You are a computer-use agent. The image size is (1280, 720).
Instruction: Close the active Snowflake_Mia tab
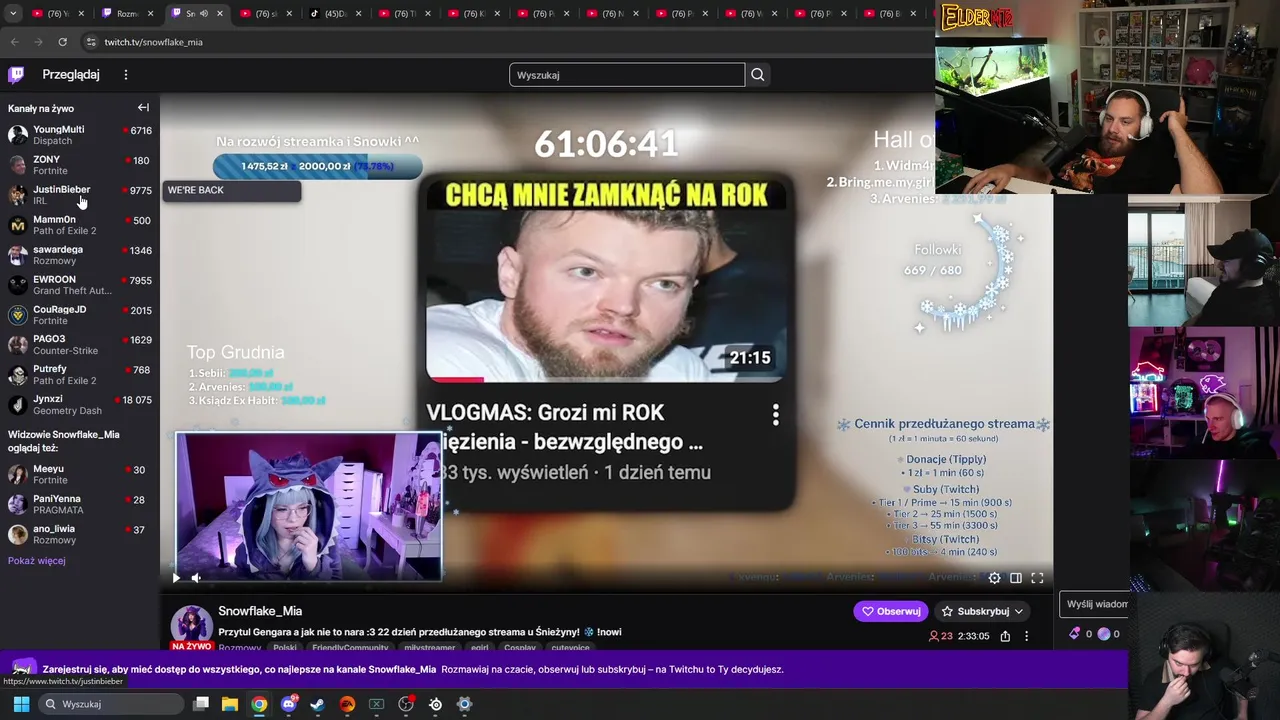tap(220, 14)
